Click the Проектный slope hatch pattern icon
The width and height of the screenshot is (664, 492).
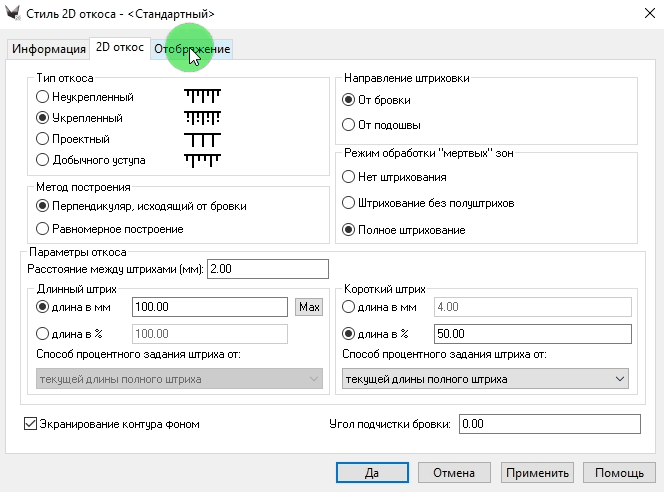[x=201, y=139]
